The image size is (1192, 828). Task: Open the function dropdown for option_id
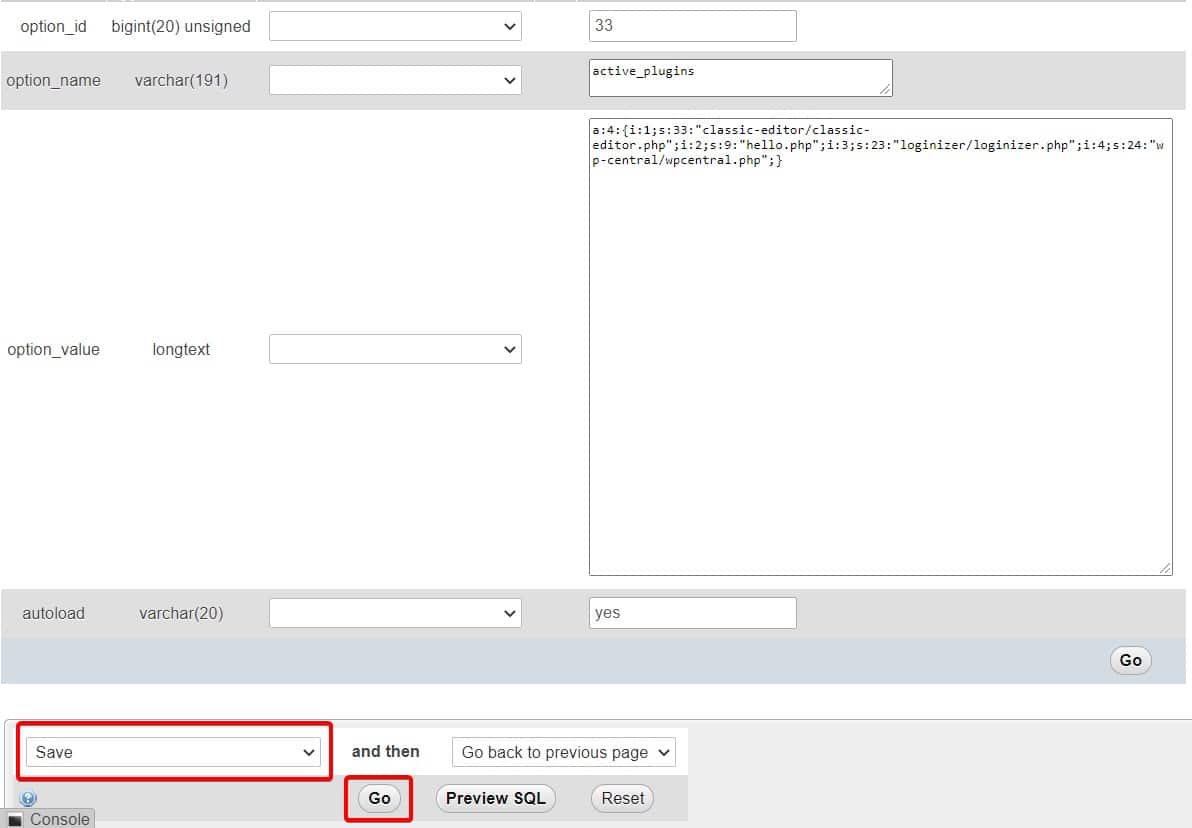tap(395, 27)
